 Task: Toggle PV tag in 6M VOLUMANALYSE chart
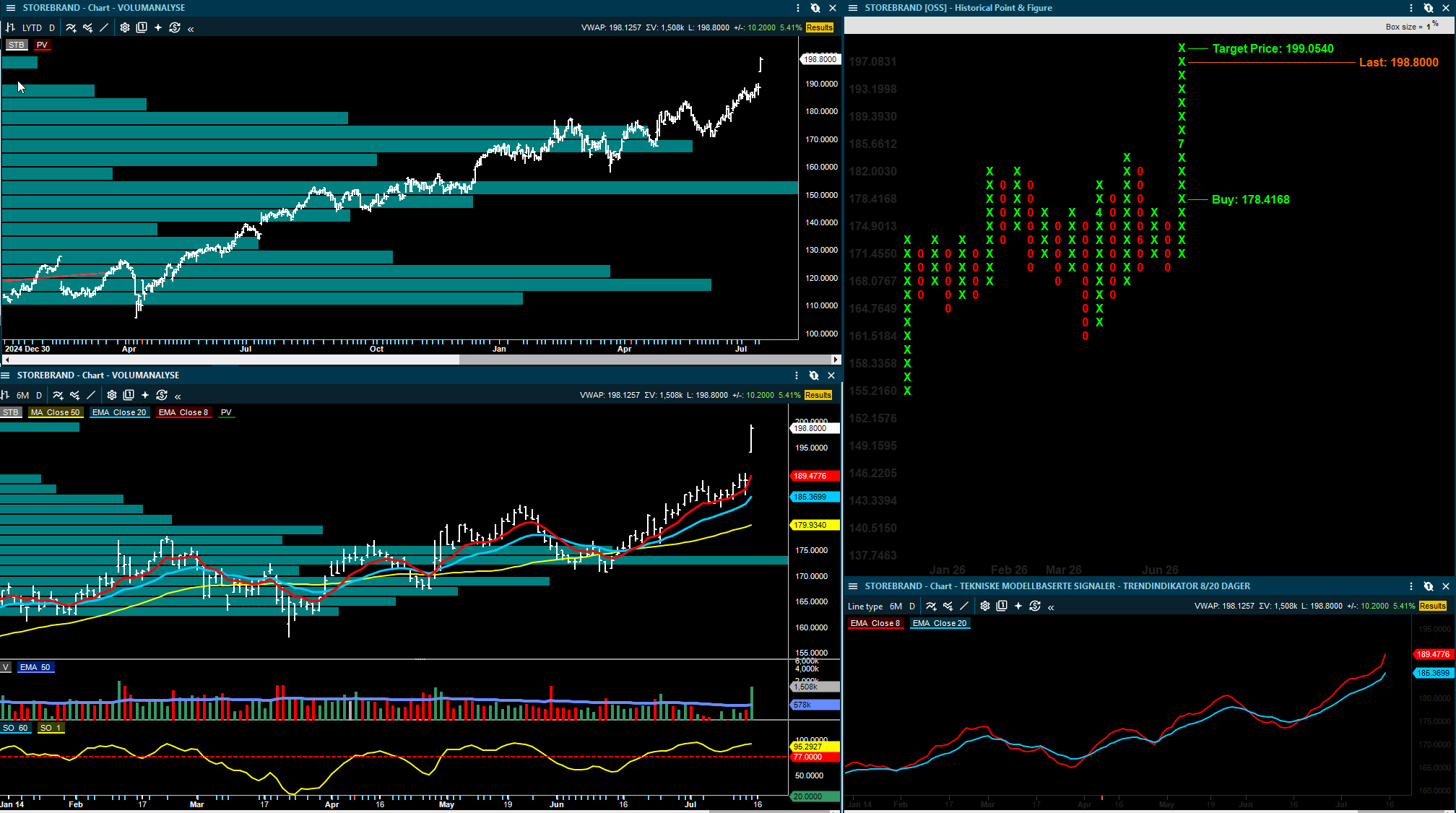226,412
